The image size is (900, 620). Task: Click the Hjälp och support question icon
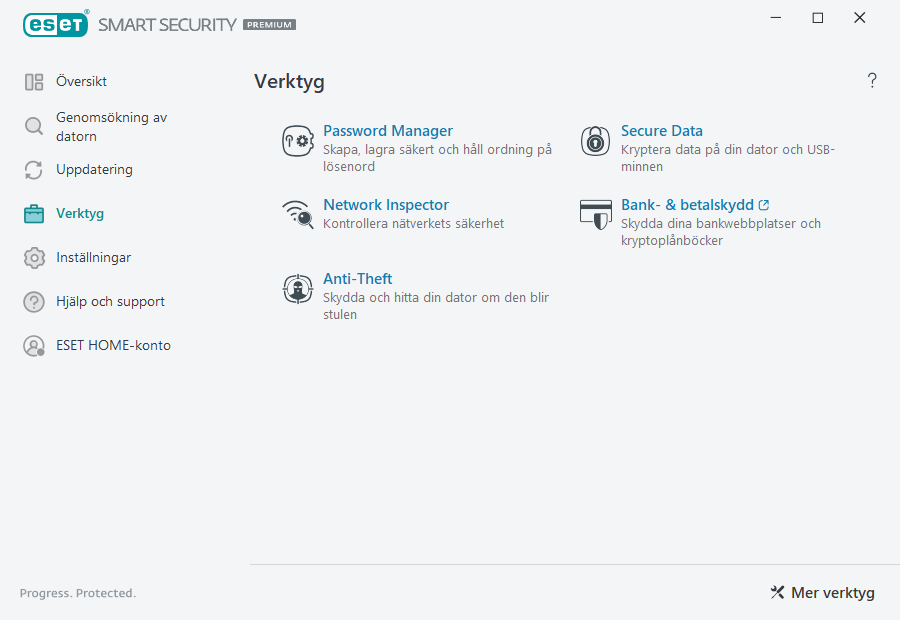click(x=34, y=301)
